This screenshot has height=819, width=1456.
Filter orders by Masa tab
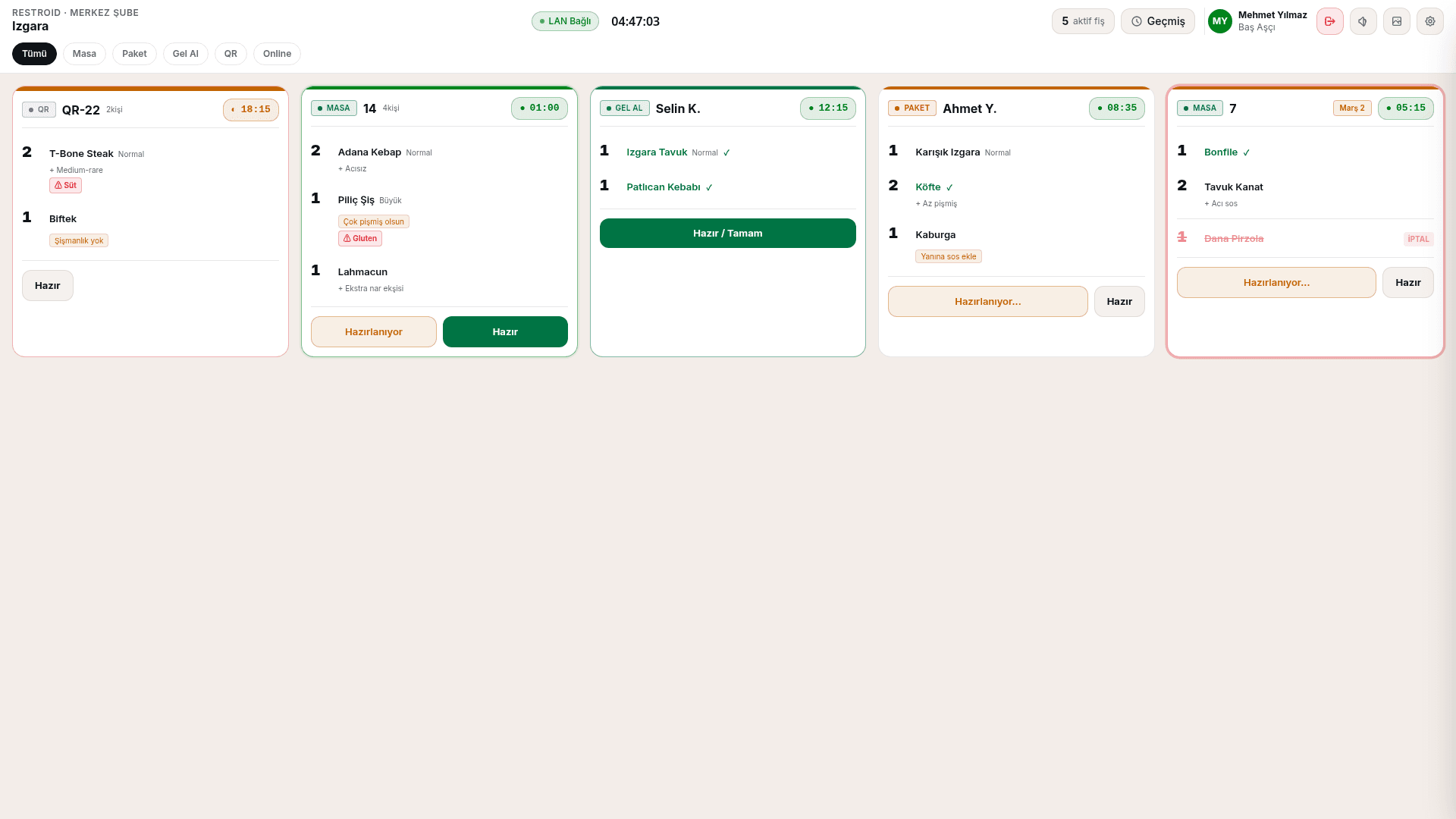pos(84,54)
